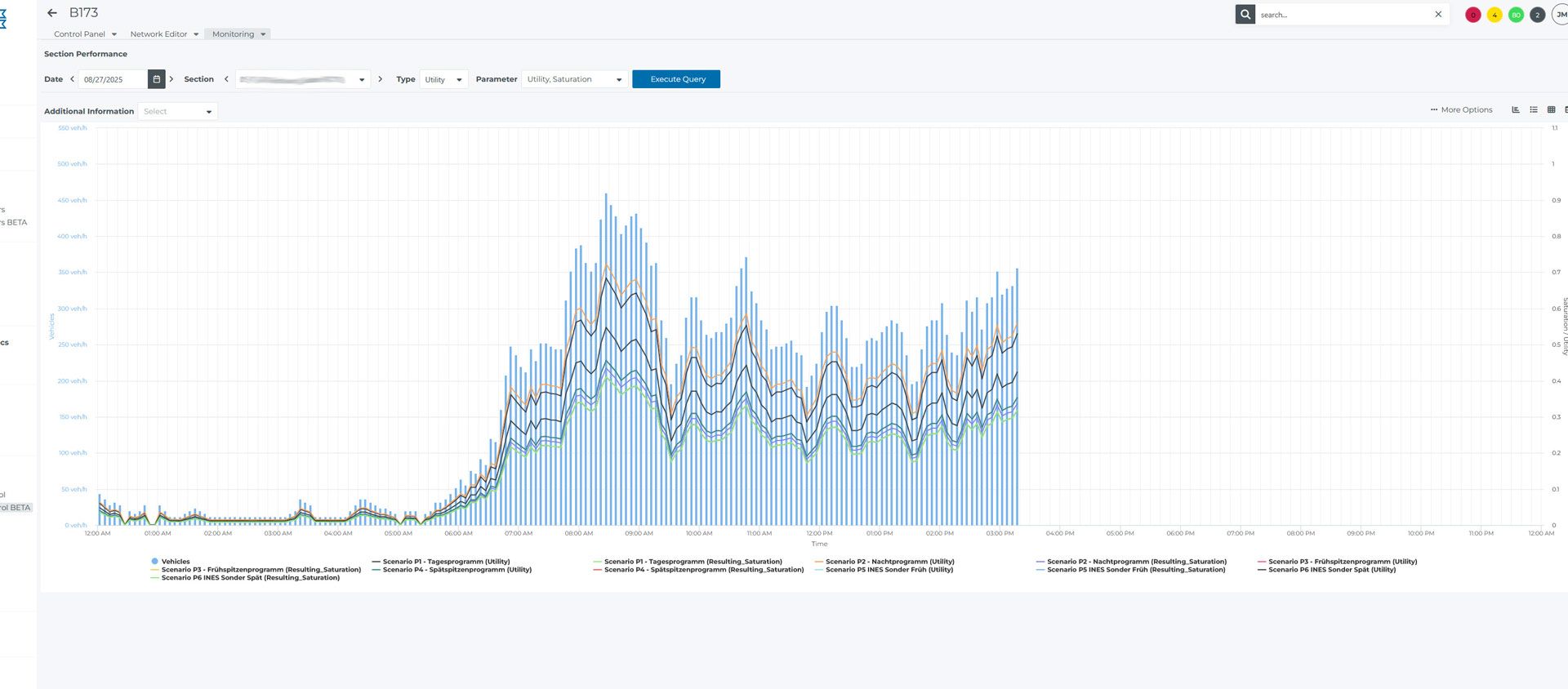Open the date picker calendar icon
Viewport: 1568px width, 689px height.
[x=156, y=79]
